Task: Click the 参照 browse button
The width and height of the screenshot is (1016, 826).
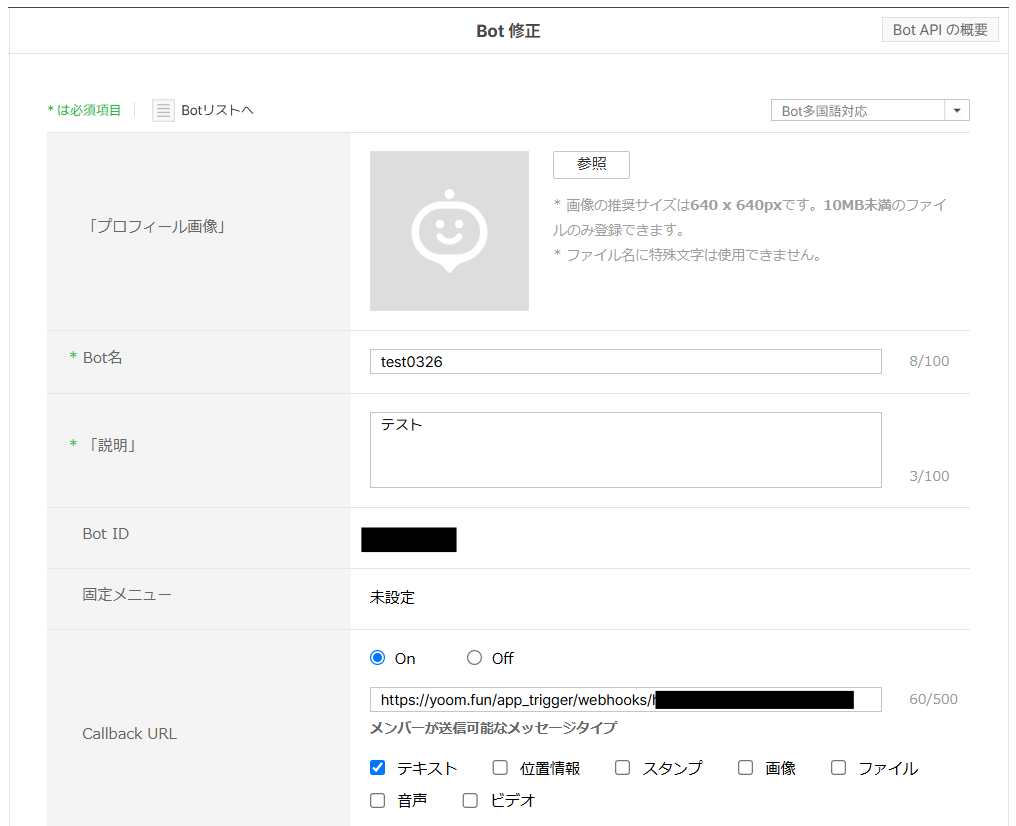Action: (591, 165)
